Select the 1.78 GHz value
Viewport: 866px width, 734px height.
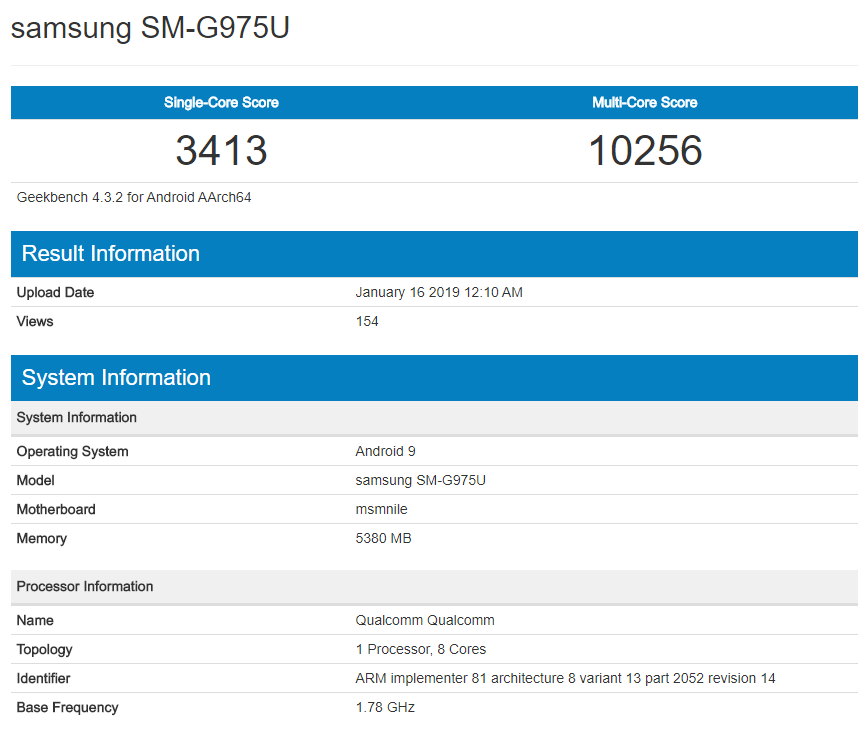coord(385,707)
